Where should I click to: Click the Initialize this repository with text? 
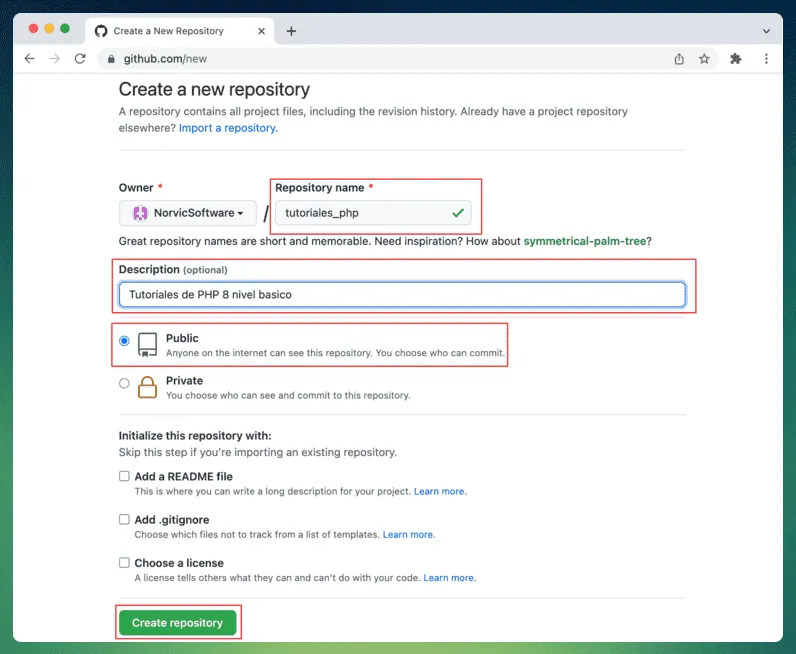click(195, 436)
